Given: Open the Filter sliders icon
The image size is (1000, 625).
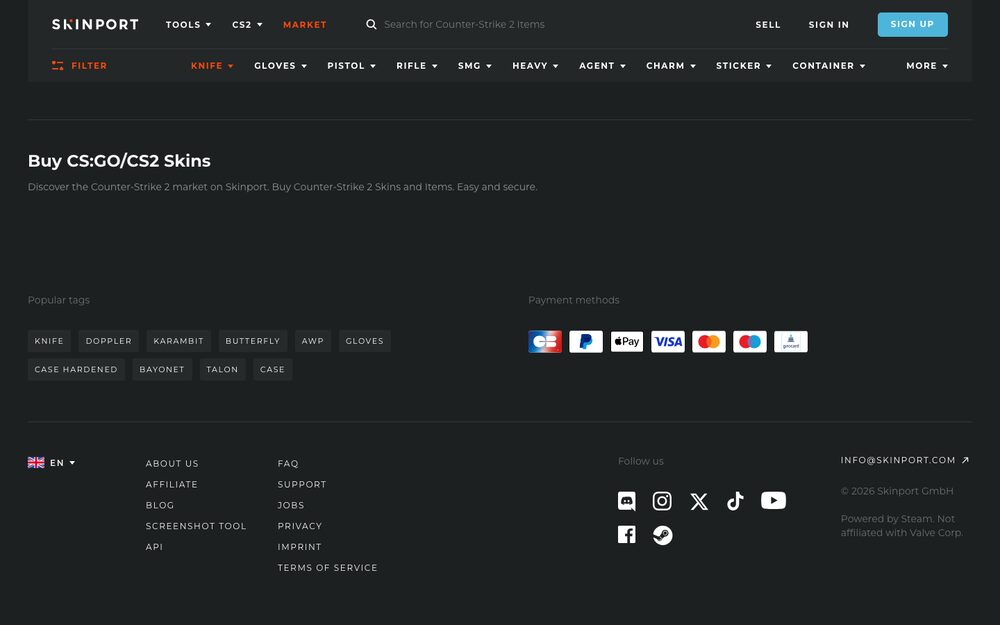Looking at the screenshot, I should (x=57, y=66).
